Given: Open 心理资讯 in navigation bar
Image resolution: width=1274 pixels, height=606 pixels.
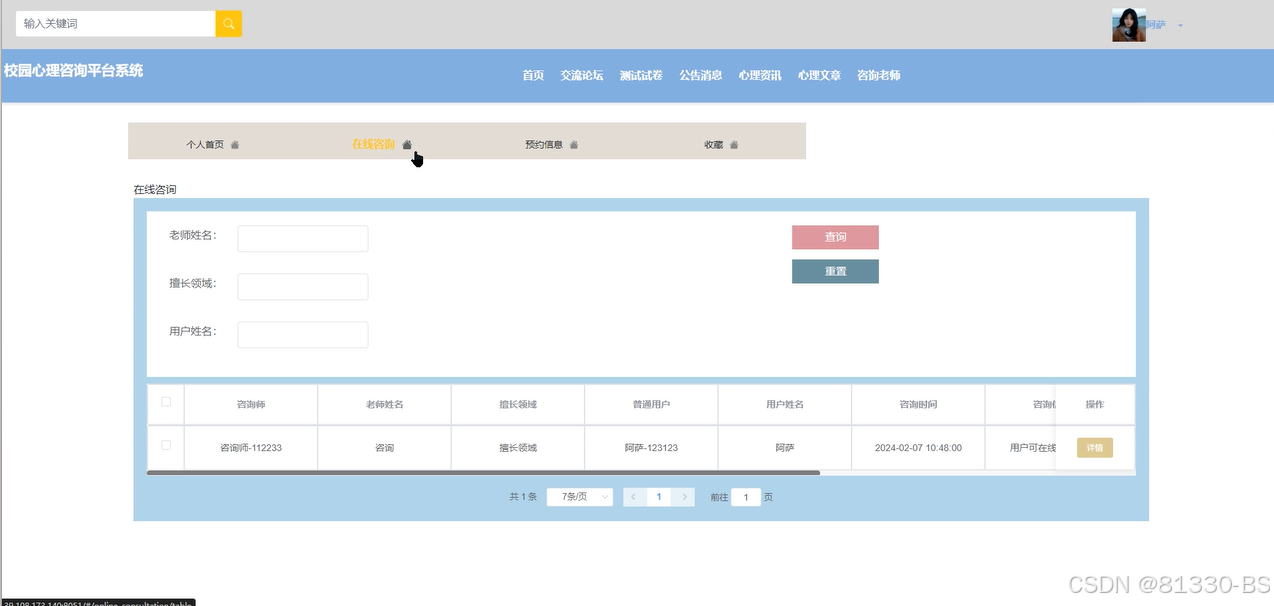Looking at the screenshot, I should [760, 75].
